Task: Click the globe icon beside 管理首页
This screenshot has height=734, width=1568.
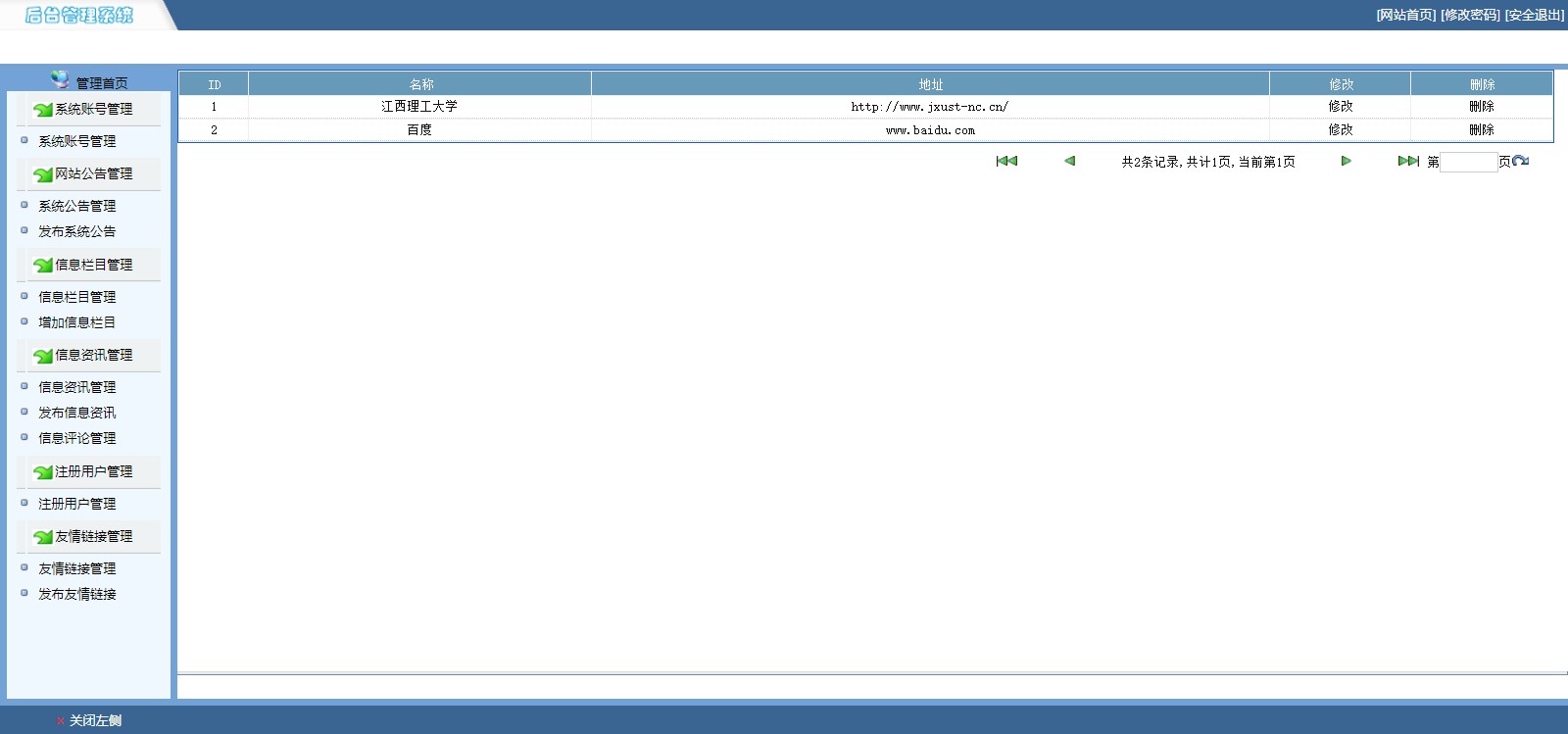Action: tap(61, 79)
